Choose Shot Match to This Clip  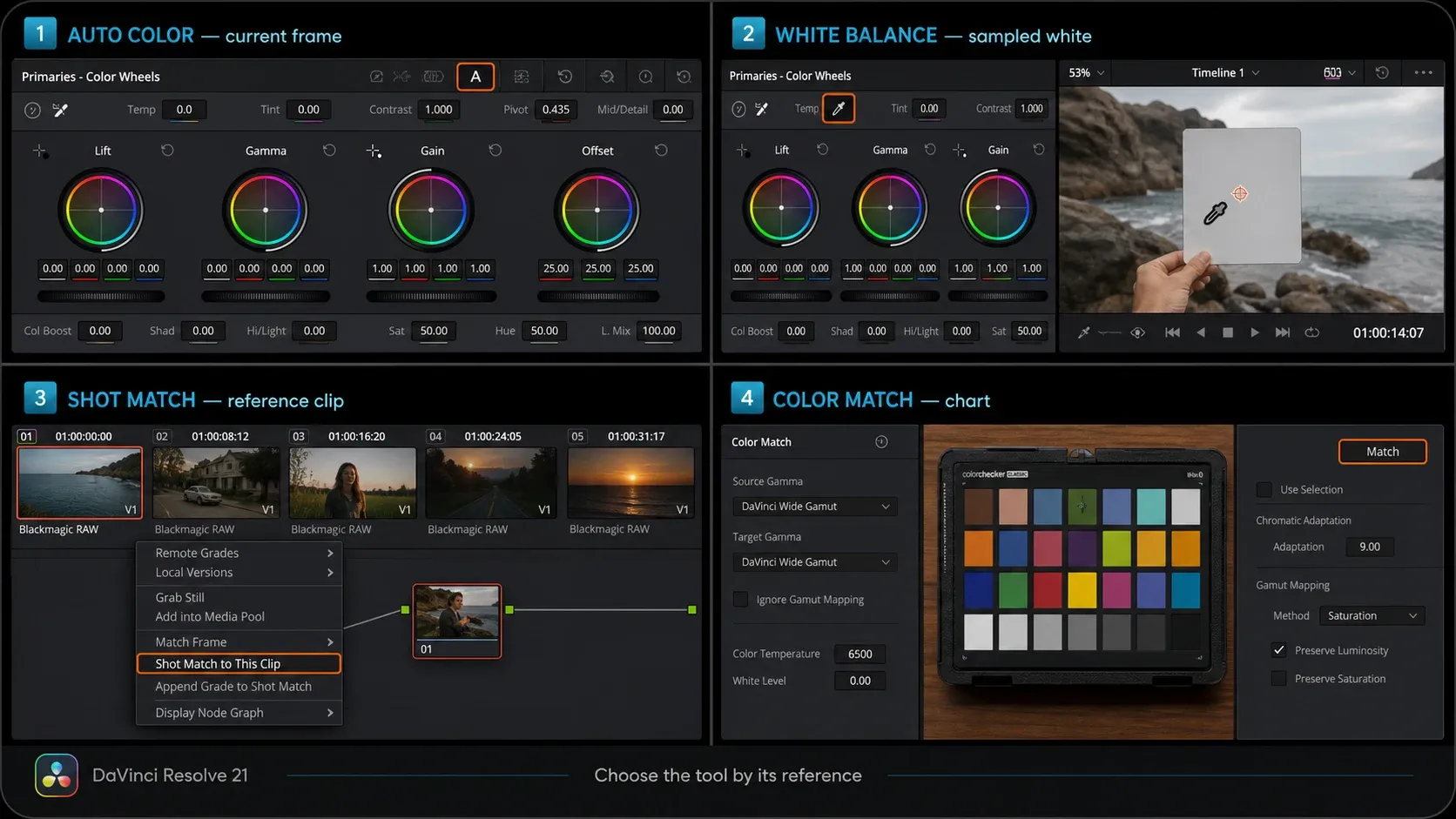tap(239, 664)
